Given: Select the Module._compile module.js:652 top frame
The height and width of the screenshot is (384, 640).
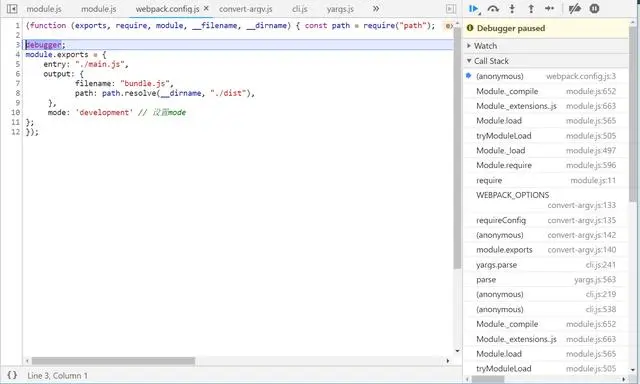Looking at the screenshot, I should tap(546, 91).
